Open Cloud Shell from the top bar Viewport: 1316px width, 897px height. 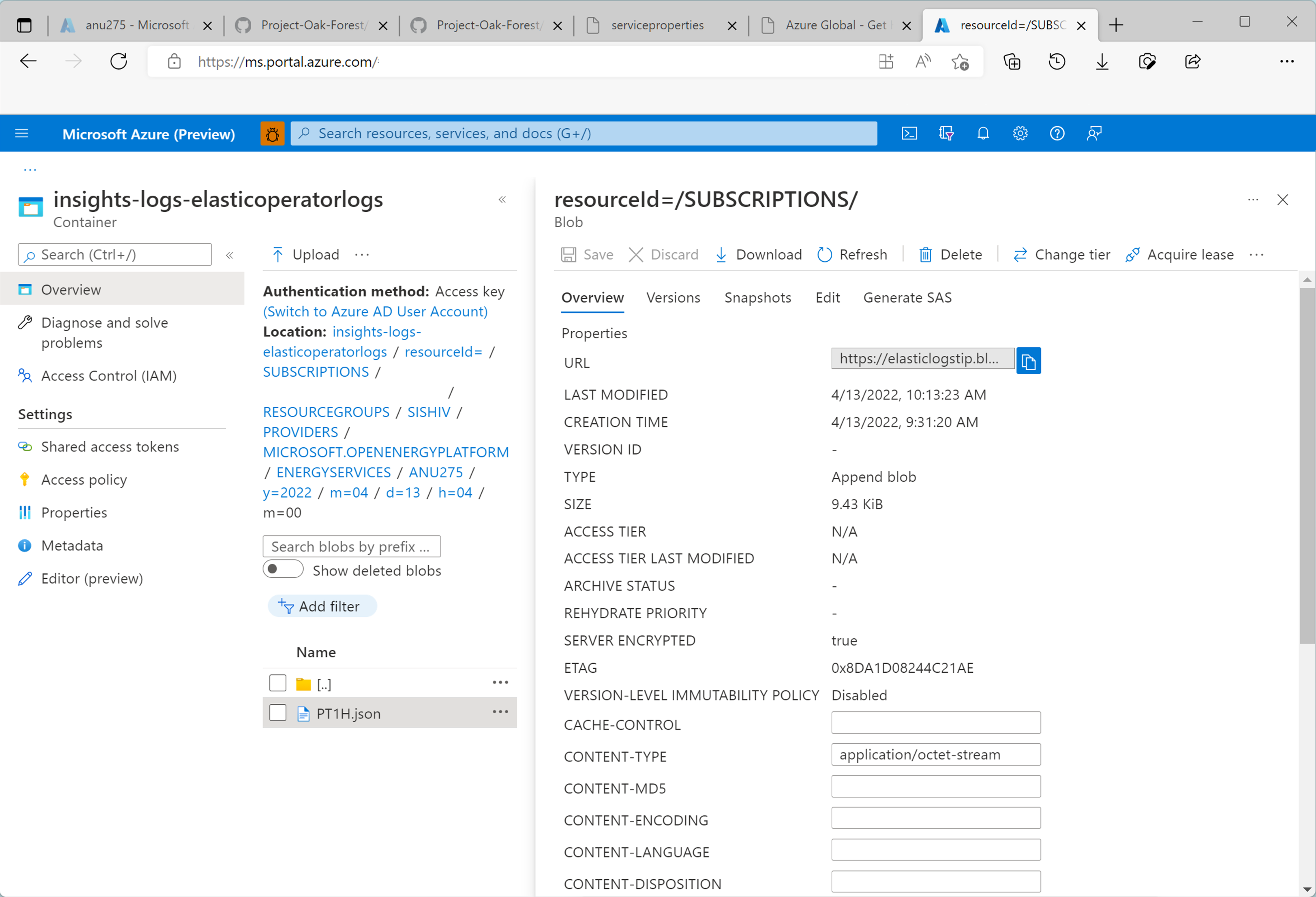910,133
